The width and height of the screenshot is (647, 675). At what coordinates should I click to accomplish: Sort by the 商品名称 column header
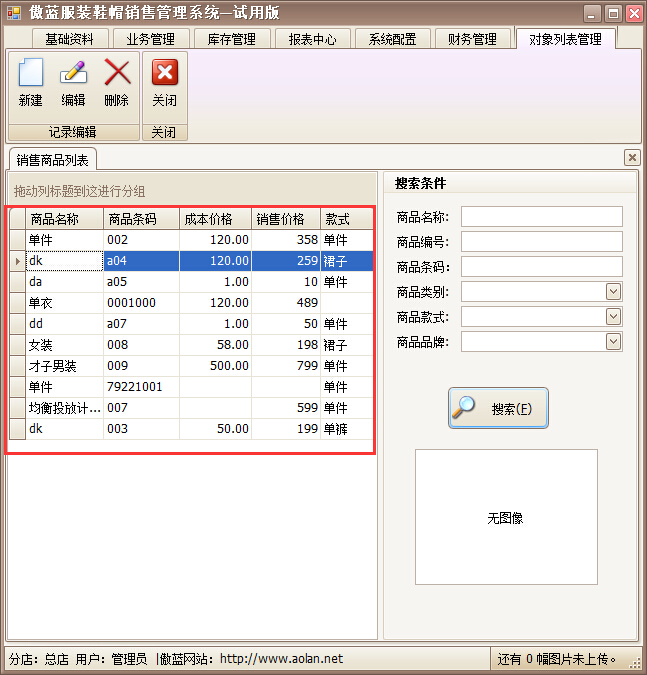65,219
